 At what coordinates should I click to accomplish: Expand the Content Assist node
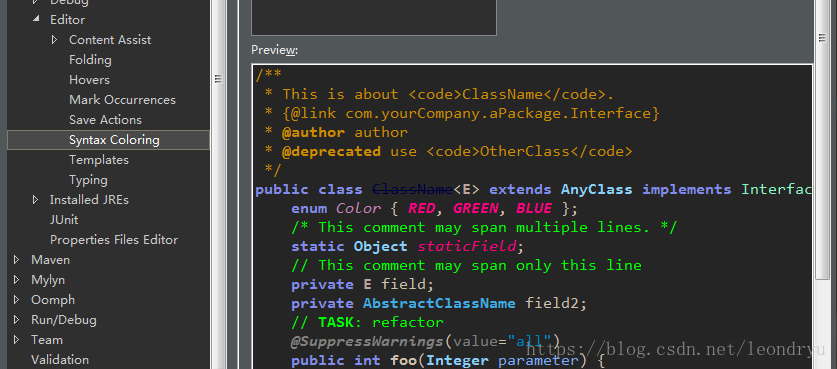54,40
